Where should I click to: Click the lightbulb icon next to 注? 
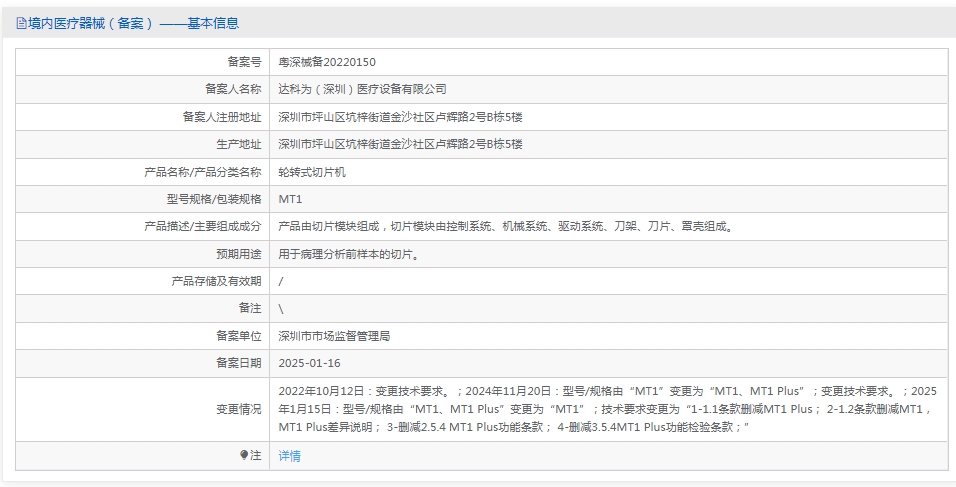244,455
